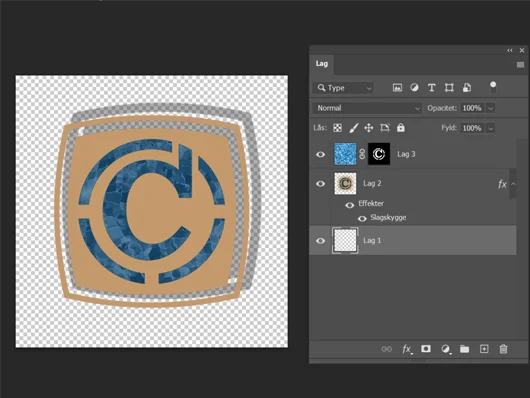Open the Fyld slider dropdown arrow
530x398 pixels.
490,128
